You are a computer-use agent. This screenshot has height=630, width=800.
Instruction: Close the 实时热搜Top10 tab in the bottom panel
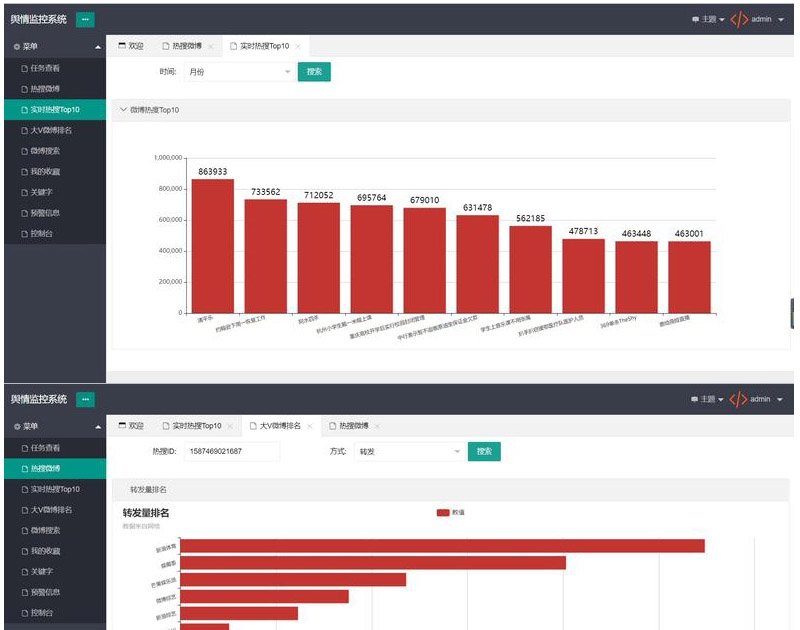(x=230, y=426)
